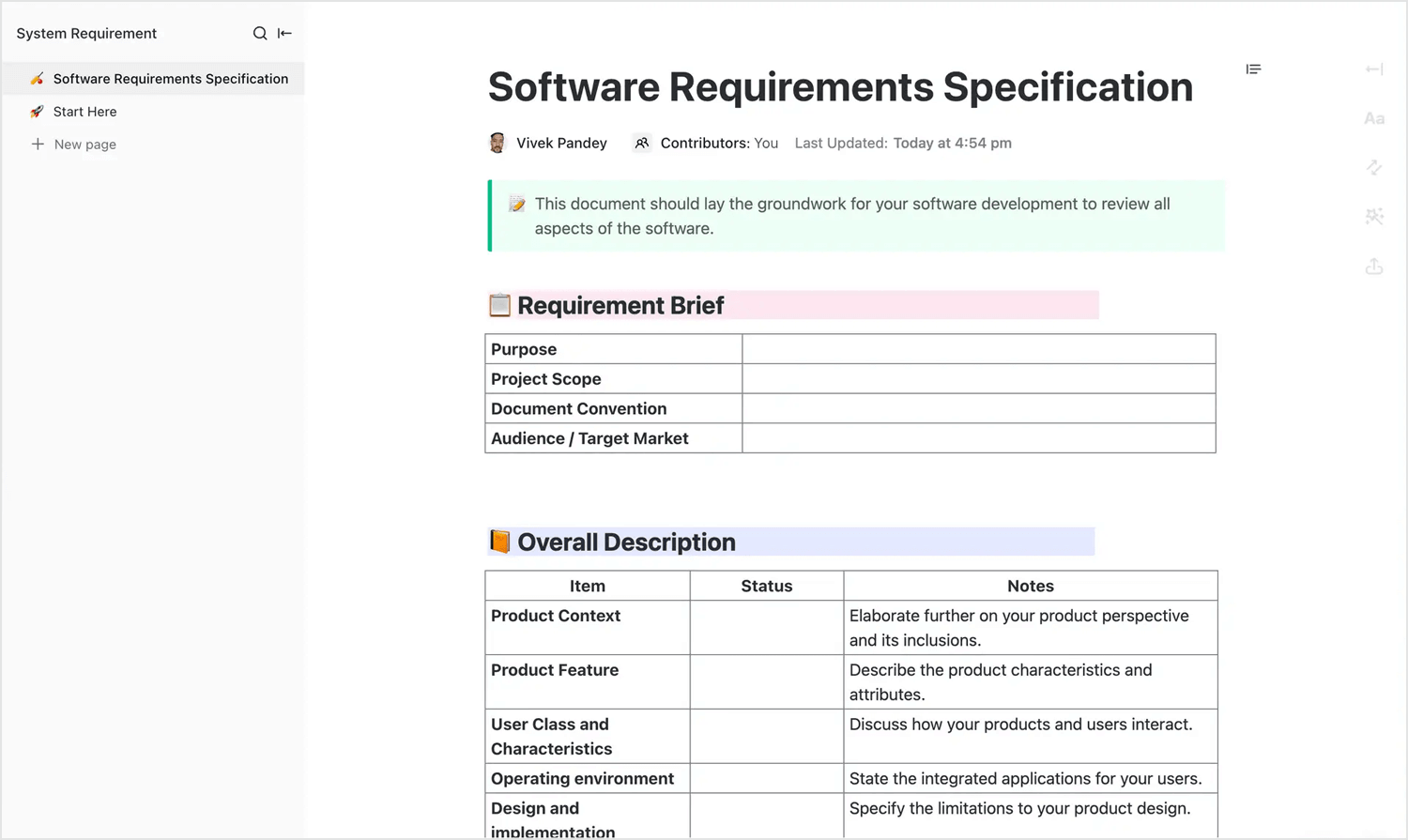The height and width of the screenshot is (840, 1408).
Task: Click the note describing product characteristics
Action: (x=1031, y=682)
